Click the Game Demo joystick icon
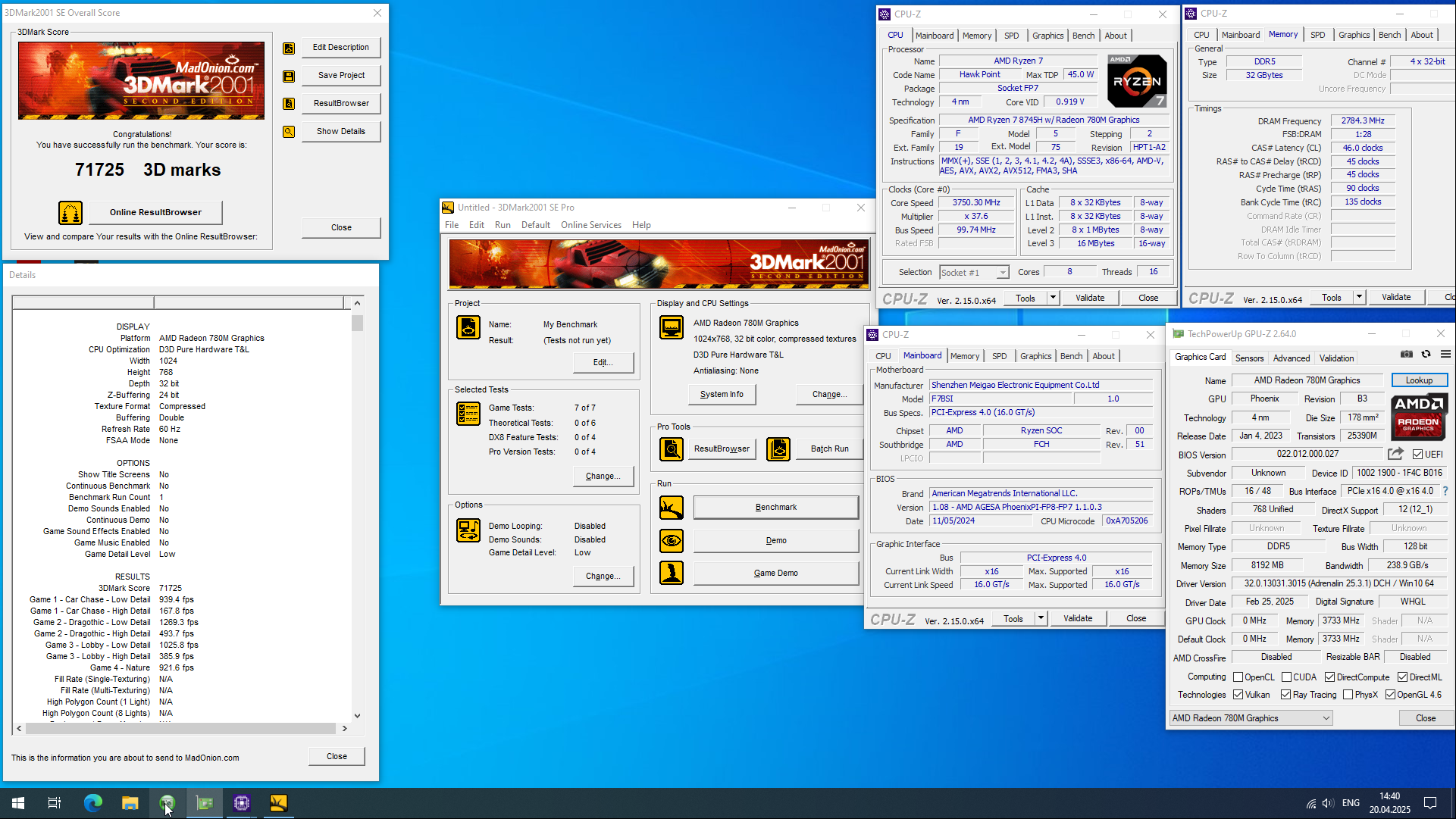 point(672,573)
